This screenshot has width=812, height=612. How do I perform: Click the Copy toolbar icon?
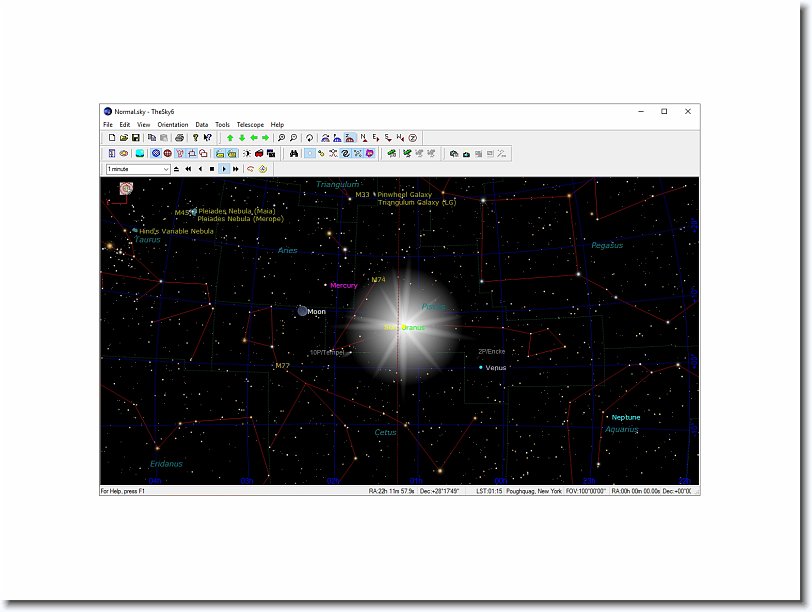[152, 138]
